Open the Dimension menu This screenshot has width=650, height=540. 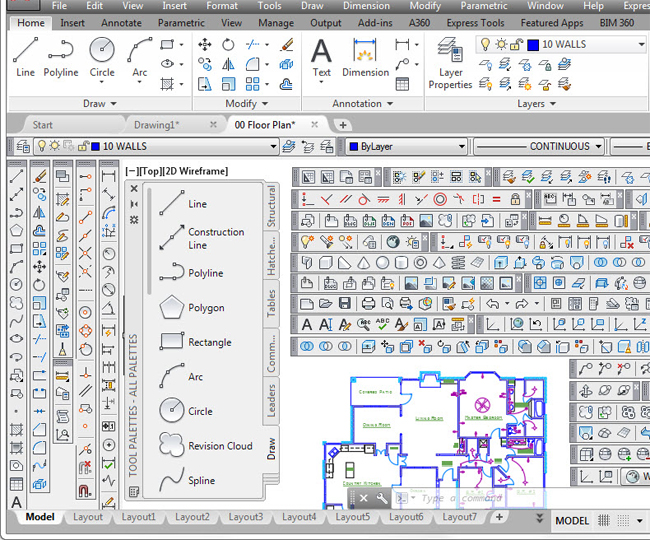tap(366, 6)
